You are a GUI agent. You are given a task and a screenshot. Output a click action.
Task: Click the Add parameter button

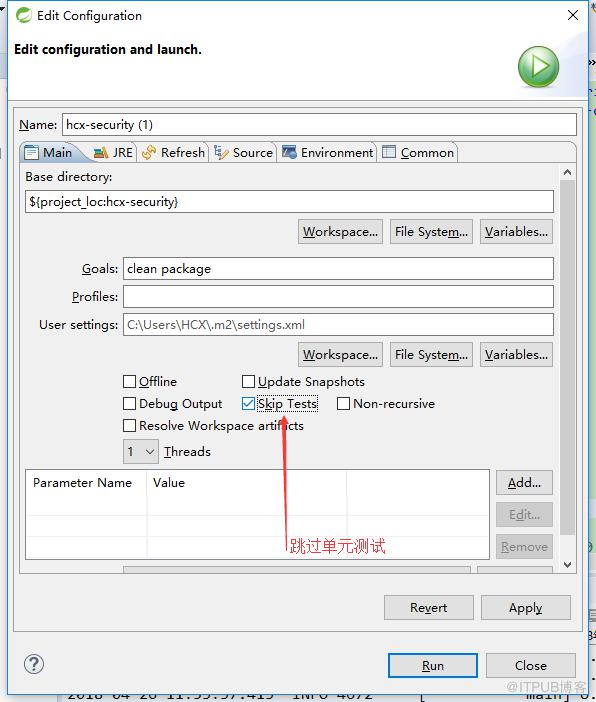524,483
